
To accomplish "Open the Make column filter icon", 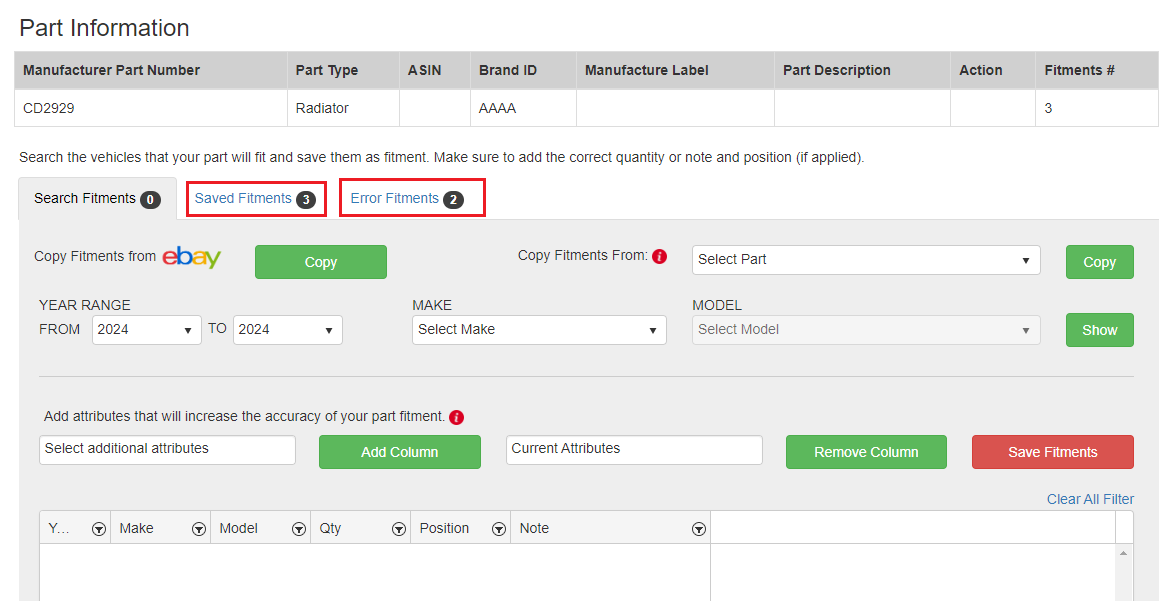I will (198, 529).
